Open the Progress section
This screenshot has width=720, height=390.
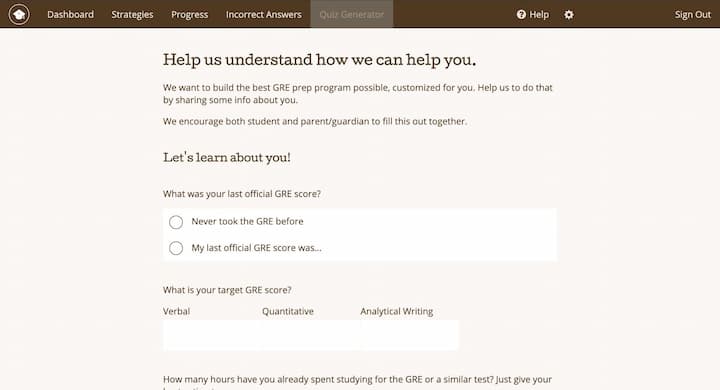pyautogui.click(x=190, y=14)
